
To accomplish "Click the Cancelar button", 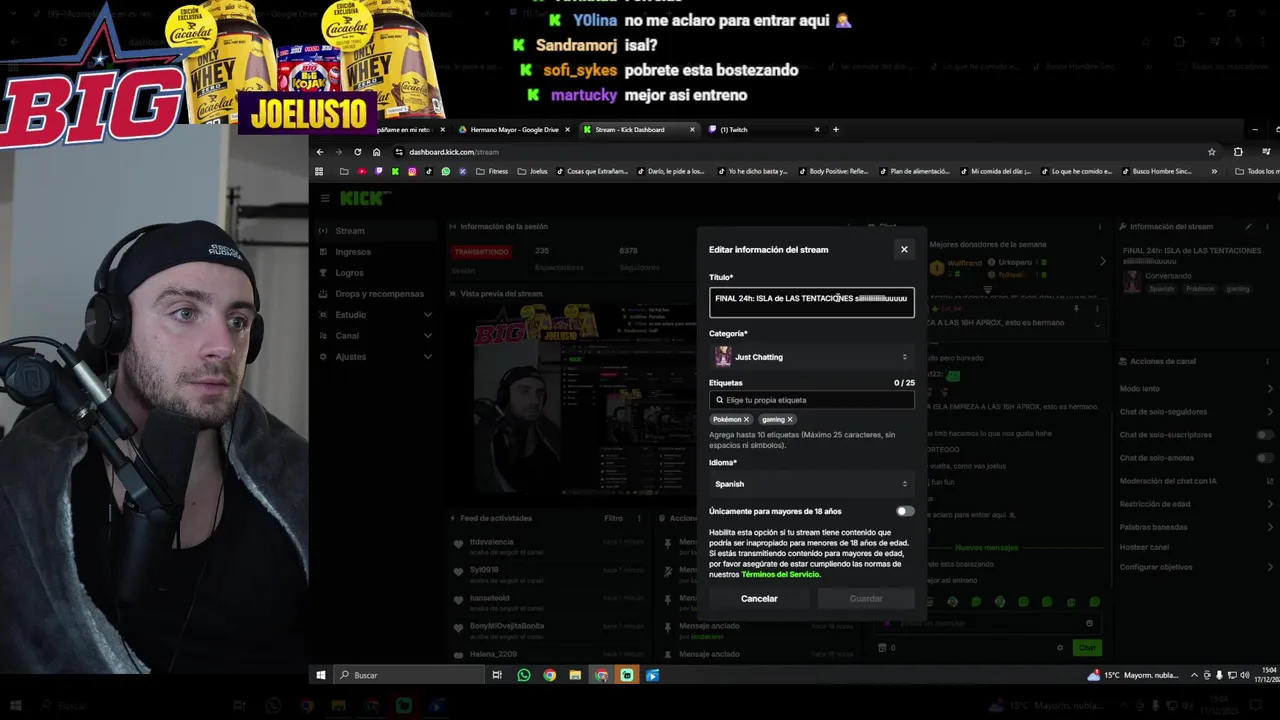I will click(759, 599).
